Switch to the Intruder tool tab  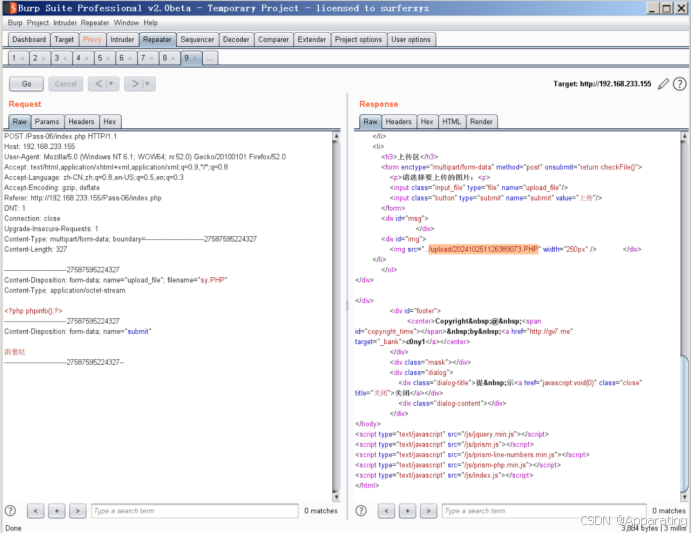tap(122, 39)
